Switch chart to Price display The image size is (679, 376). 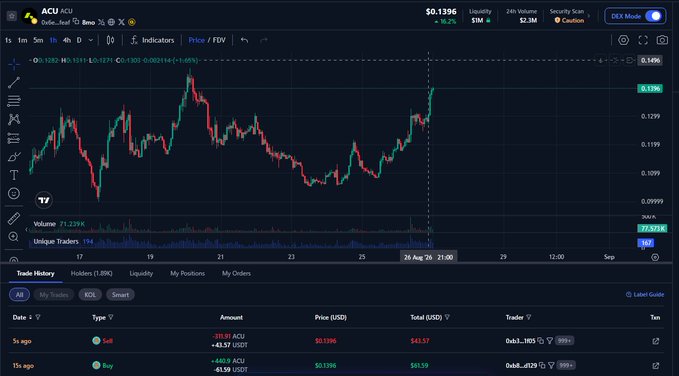[x=196, y=40]
